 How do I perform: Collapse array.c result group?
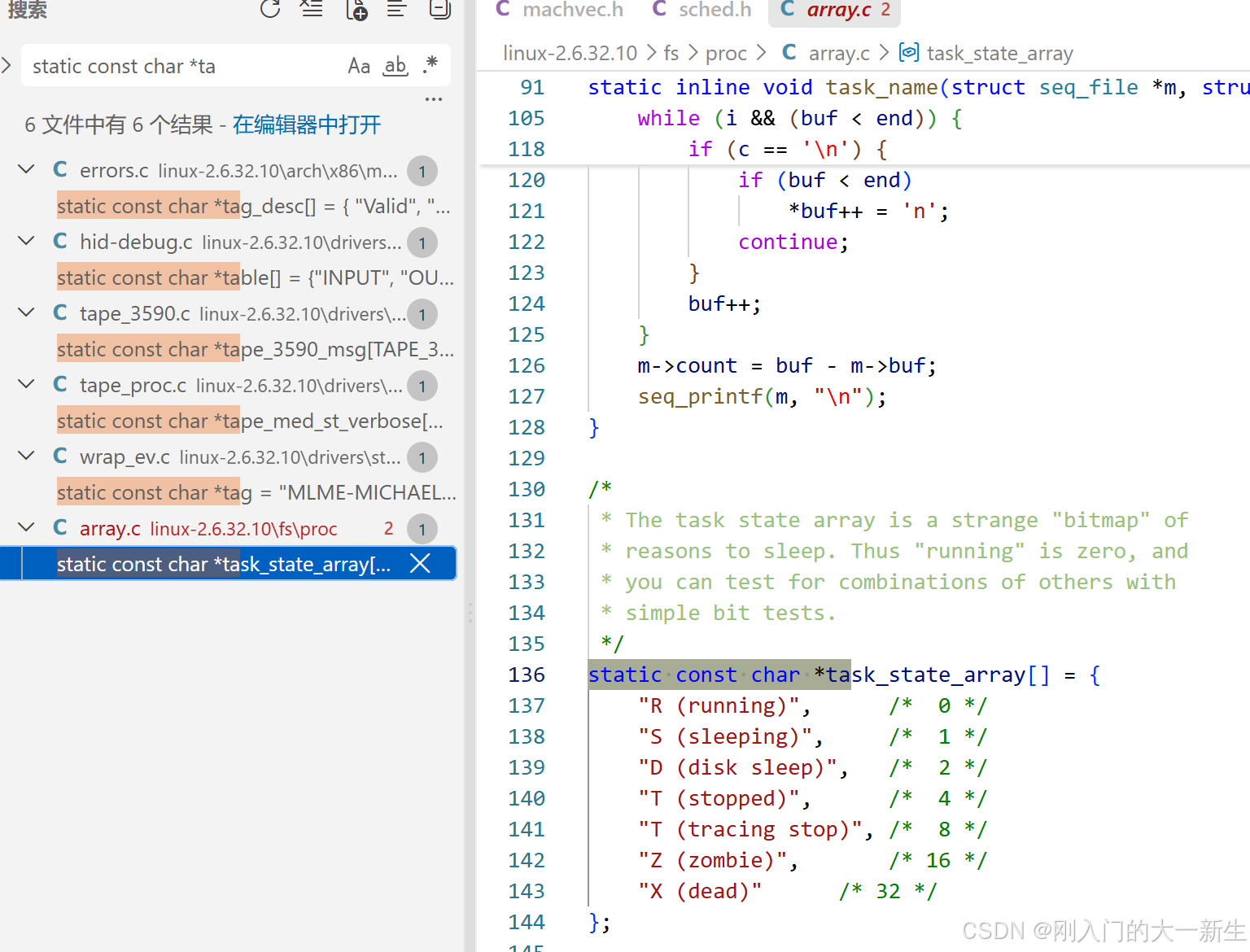[26, 527]
